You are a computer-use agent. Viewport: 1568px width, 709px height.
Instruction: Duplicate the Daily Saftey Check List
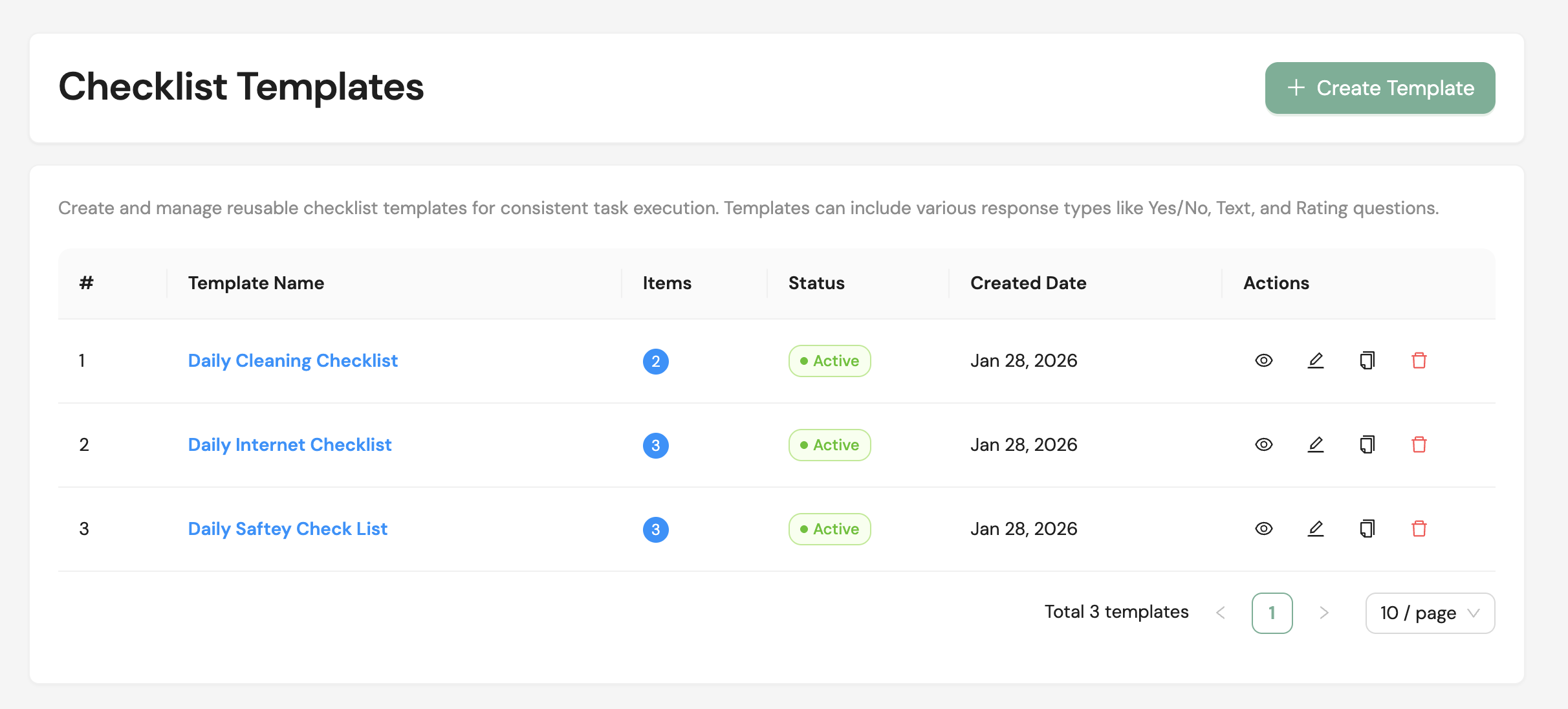click(1367, 529)
